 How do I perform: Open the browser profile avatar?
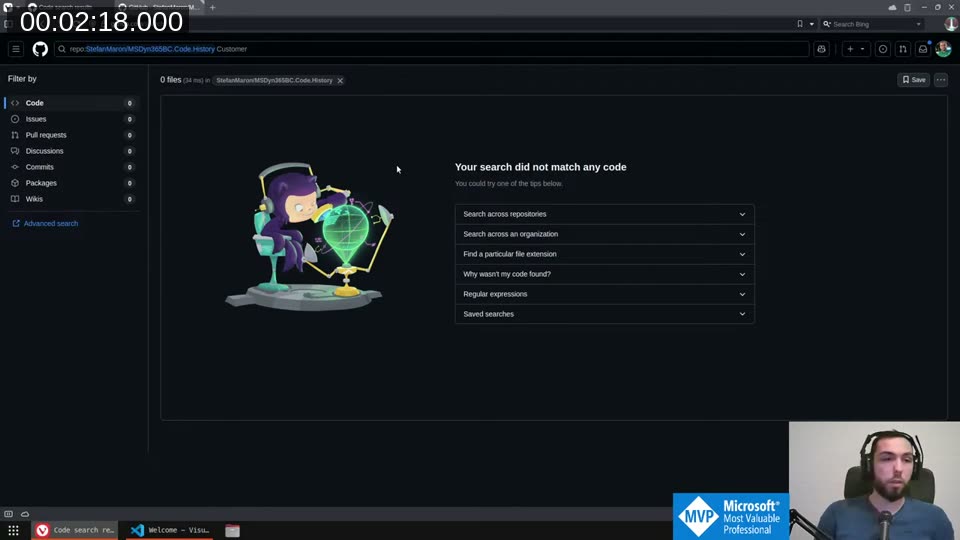click(951, 24)
